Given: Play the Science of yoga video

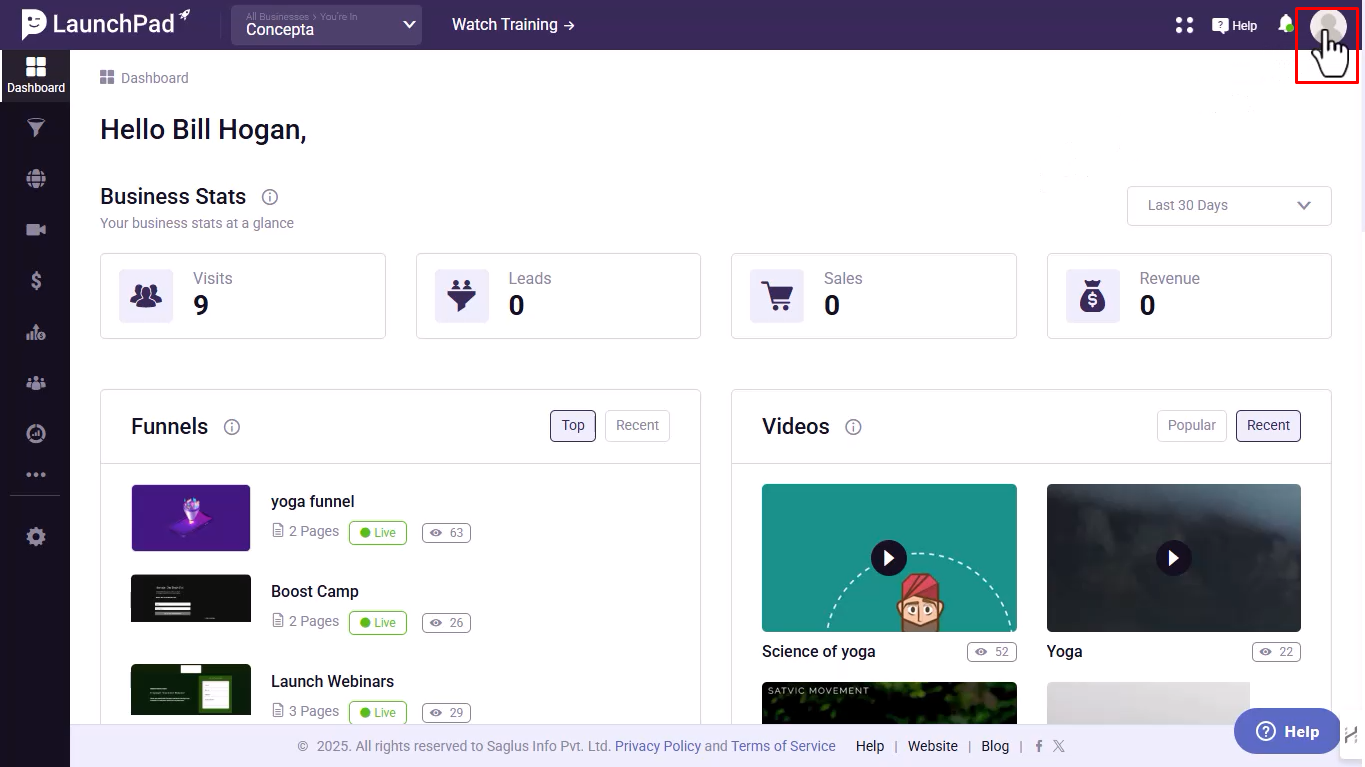Looking at the screenshot, I should coord(889,558).
